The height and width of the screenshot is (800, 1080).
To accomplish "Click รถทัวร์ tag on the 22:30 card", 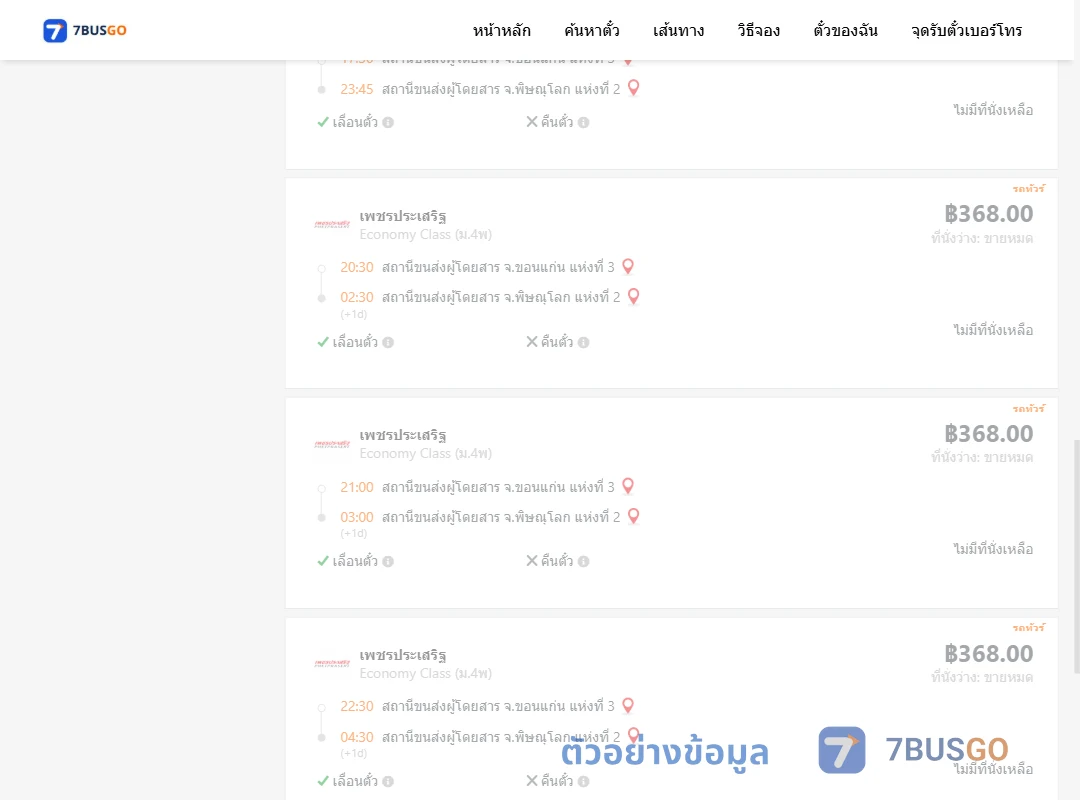I will pyautogui.click(x=1028, y=627).
